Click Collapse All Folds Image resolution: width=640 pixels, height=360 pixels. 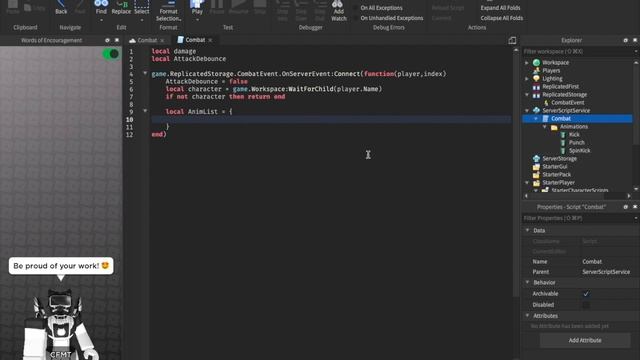pyautogui.click(x=502, y=18)
